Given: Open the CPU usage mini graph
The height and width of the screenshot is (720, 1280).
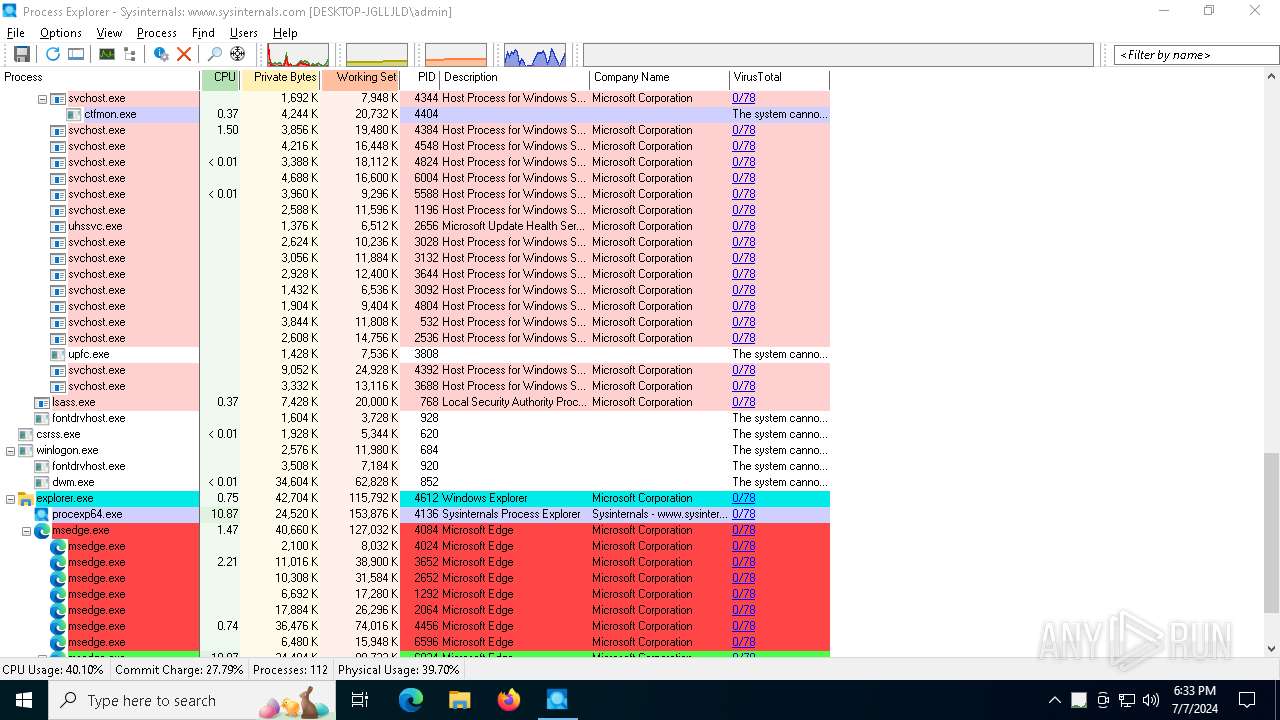Looking at the screenshot, I should tap(298, 55).
